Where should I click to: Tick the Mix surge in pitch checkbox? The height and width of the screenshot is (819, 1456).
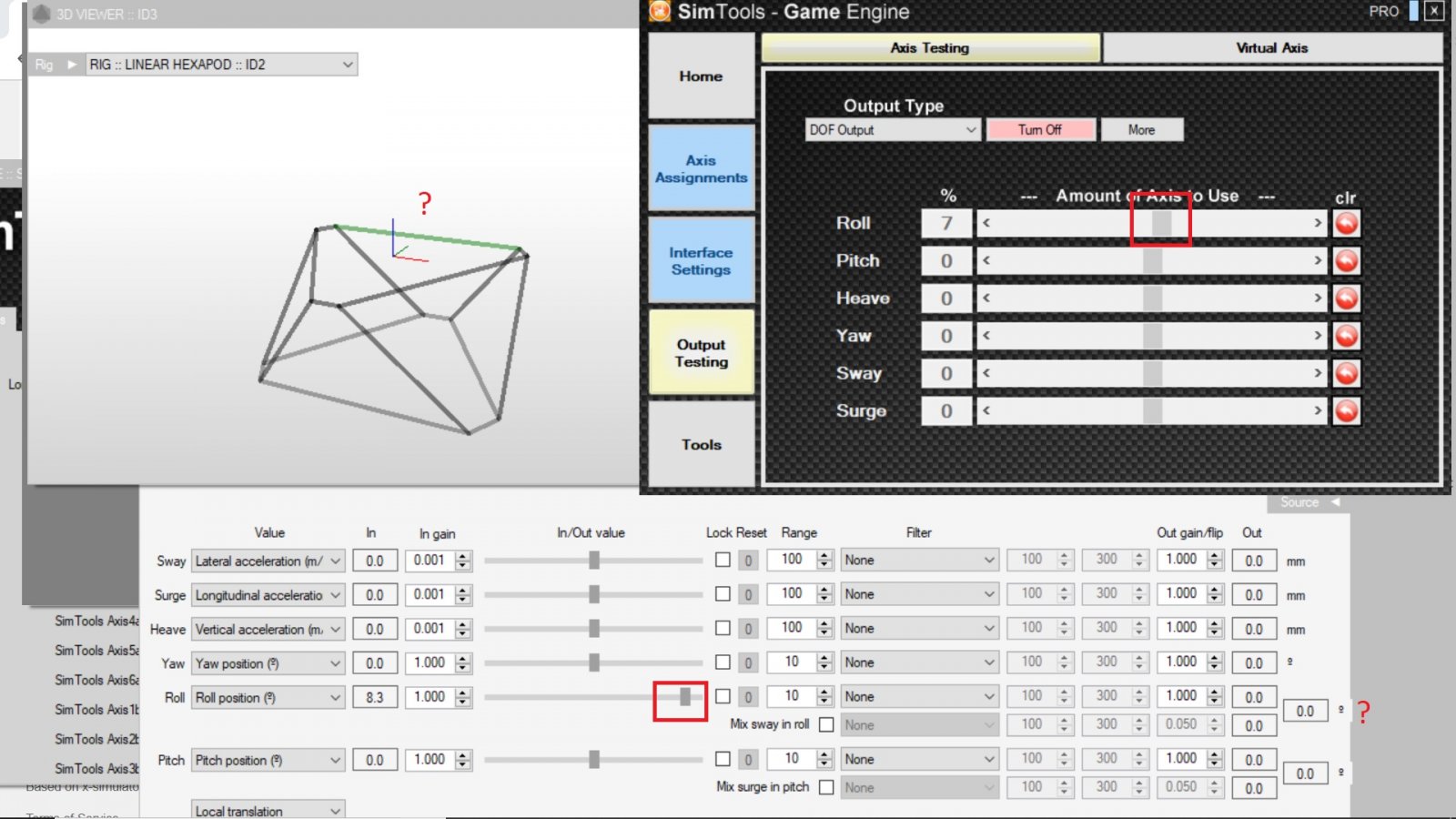coord(826,788)
